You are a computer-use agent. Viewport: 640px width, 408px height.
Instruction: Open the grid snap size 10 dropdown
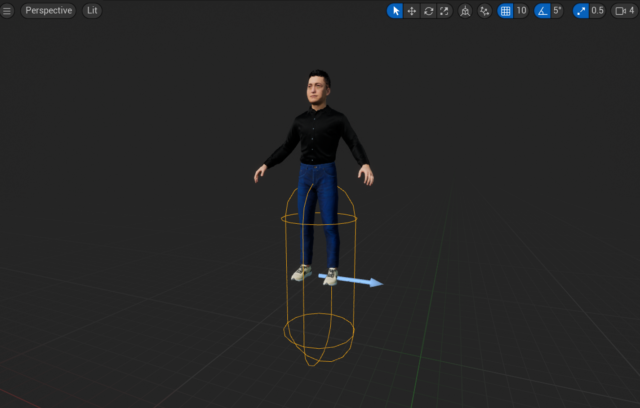[522, 11]
